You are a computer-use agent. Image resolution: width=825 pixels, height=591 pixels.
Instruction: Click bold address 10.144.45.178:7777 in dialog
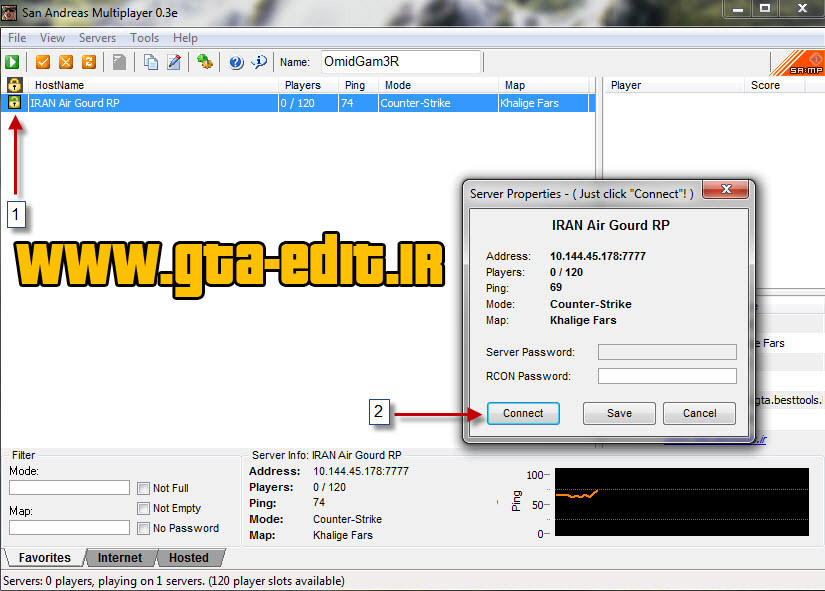click(x=598, y=256)
